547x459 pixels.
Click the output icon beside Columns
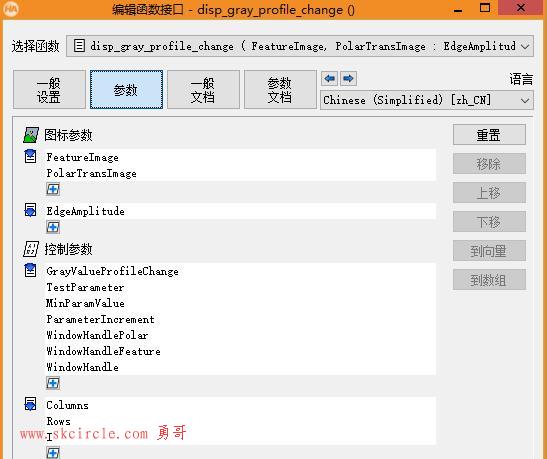[30, 404]
